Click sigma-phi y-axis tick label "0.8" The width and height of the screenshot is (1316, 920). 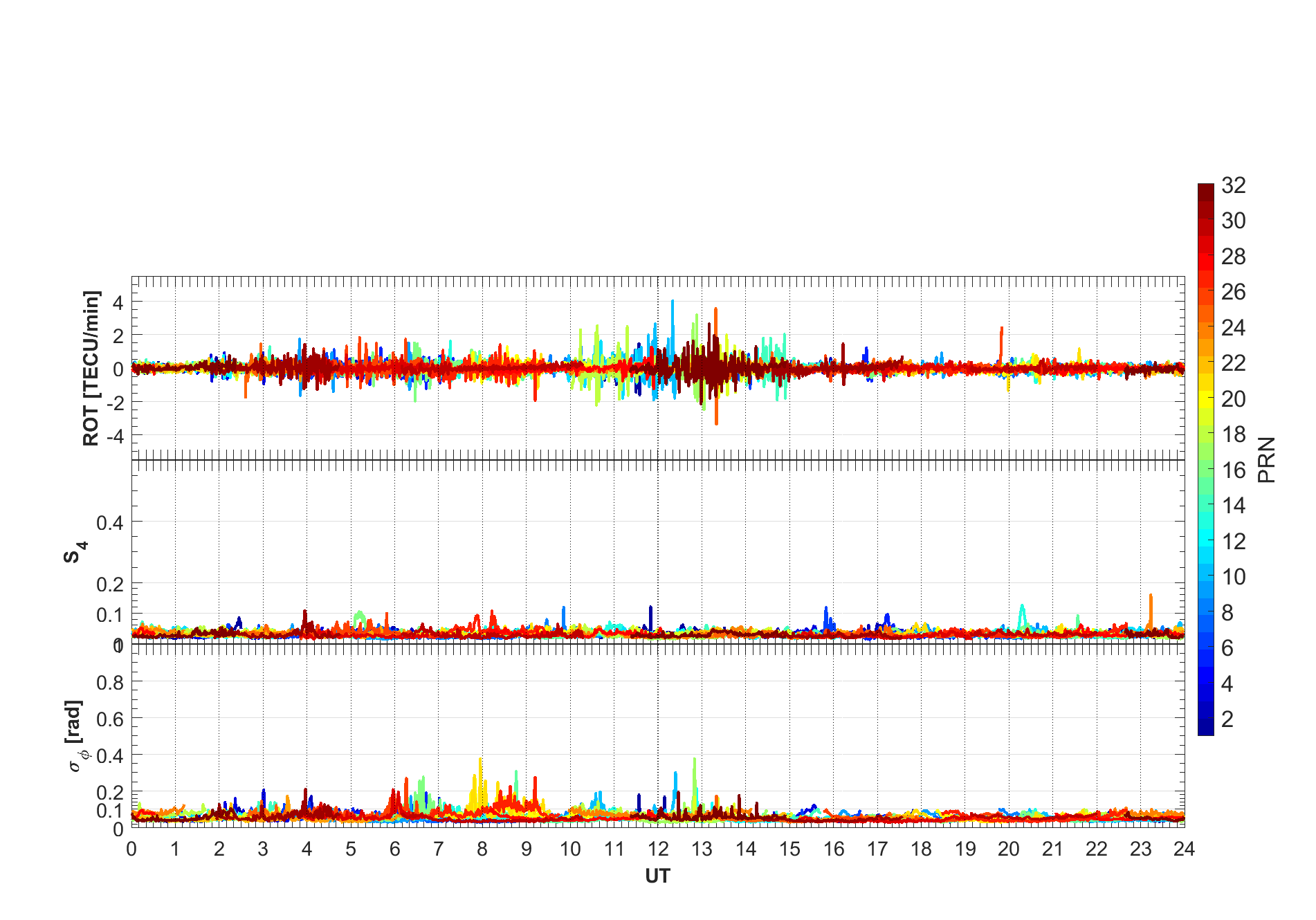(x=110, y=683)
